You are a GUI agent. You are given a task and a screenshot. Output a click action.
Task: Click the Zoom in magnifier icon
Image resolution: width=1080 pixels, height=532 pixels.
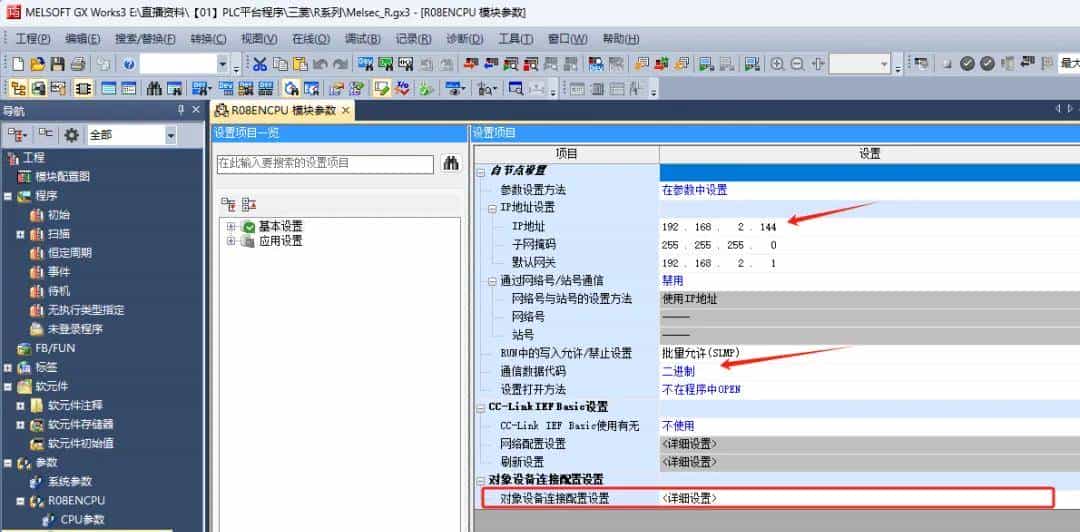778,64
